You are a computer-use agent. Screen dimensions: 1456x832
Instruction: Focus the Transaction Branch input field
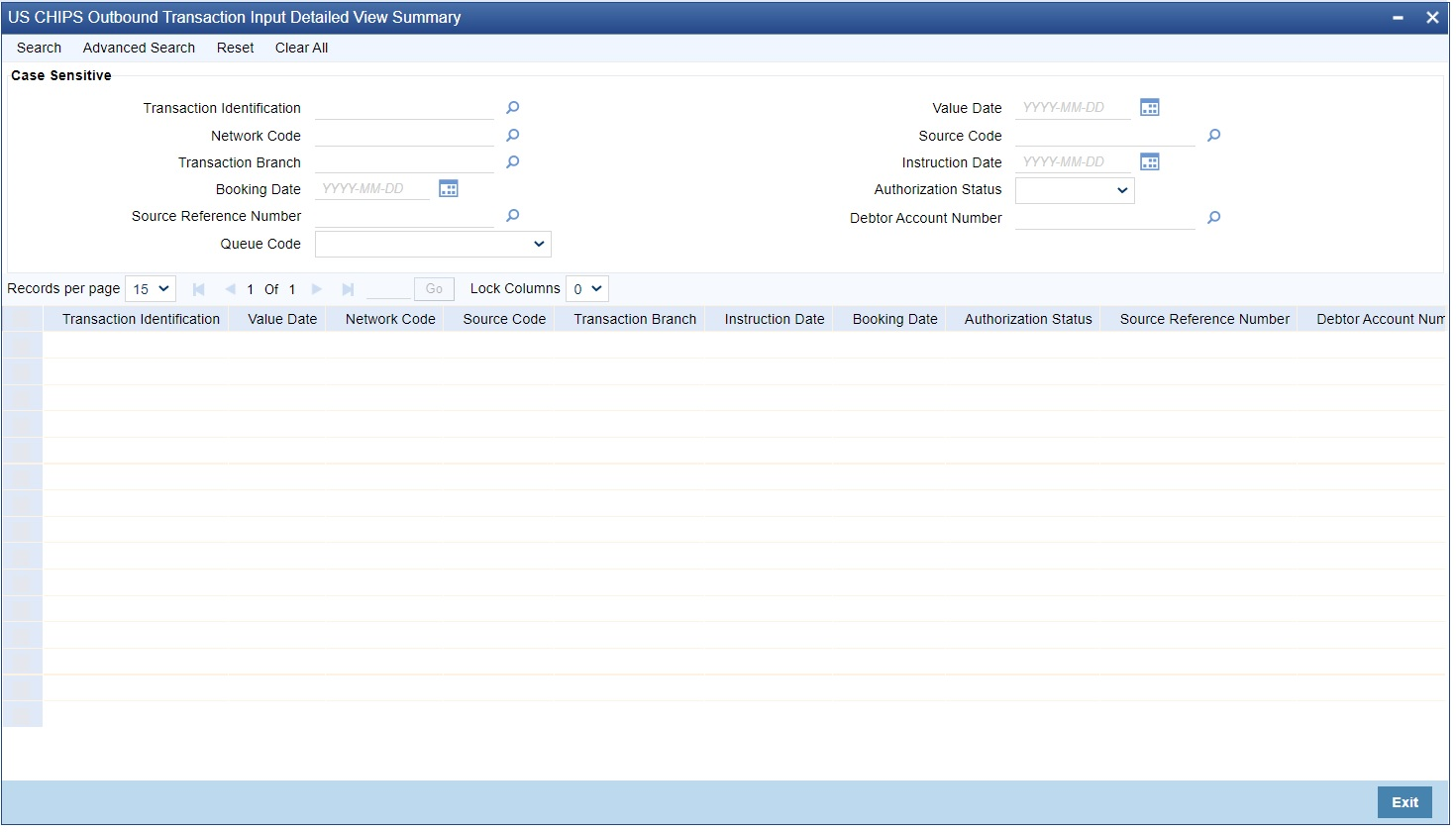pos(404,162)
